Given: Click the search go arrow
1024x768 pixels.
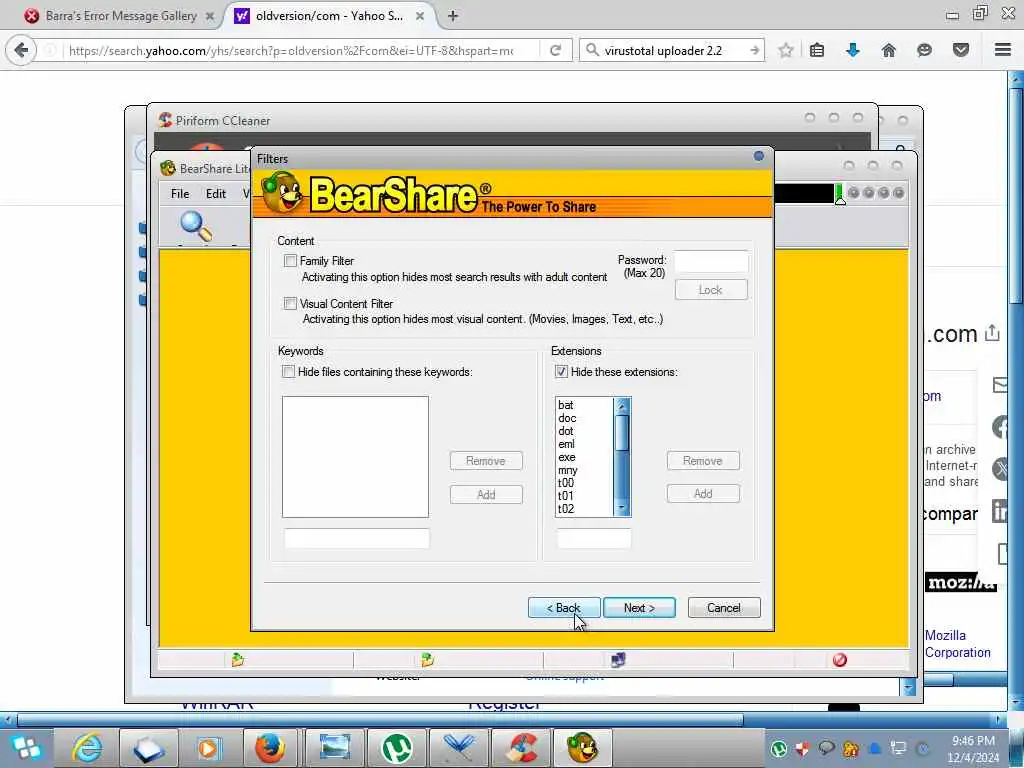Looking at the screenshot, I should 754,50.
